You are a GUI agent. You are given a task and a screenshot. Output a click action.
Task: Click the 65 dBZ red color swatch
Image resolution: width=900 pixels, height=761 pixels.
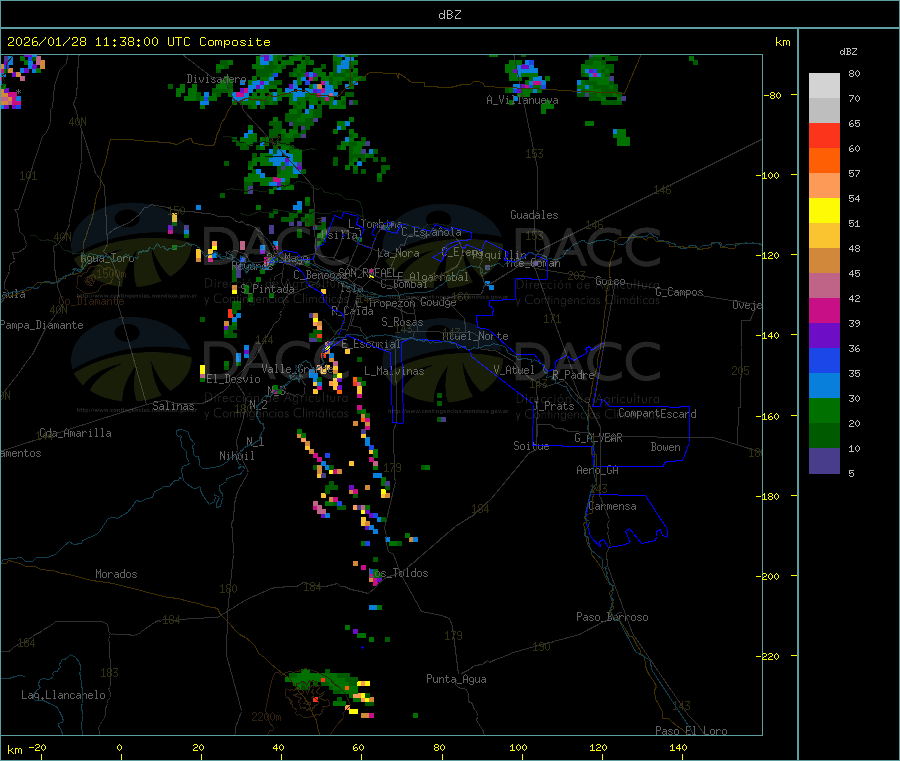tap(824, 135)
